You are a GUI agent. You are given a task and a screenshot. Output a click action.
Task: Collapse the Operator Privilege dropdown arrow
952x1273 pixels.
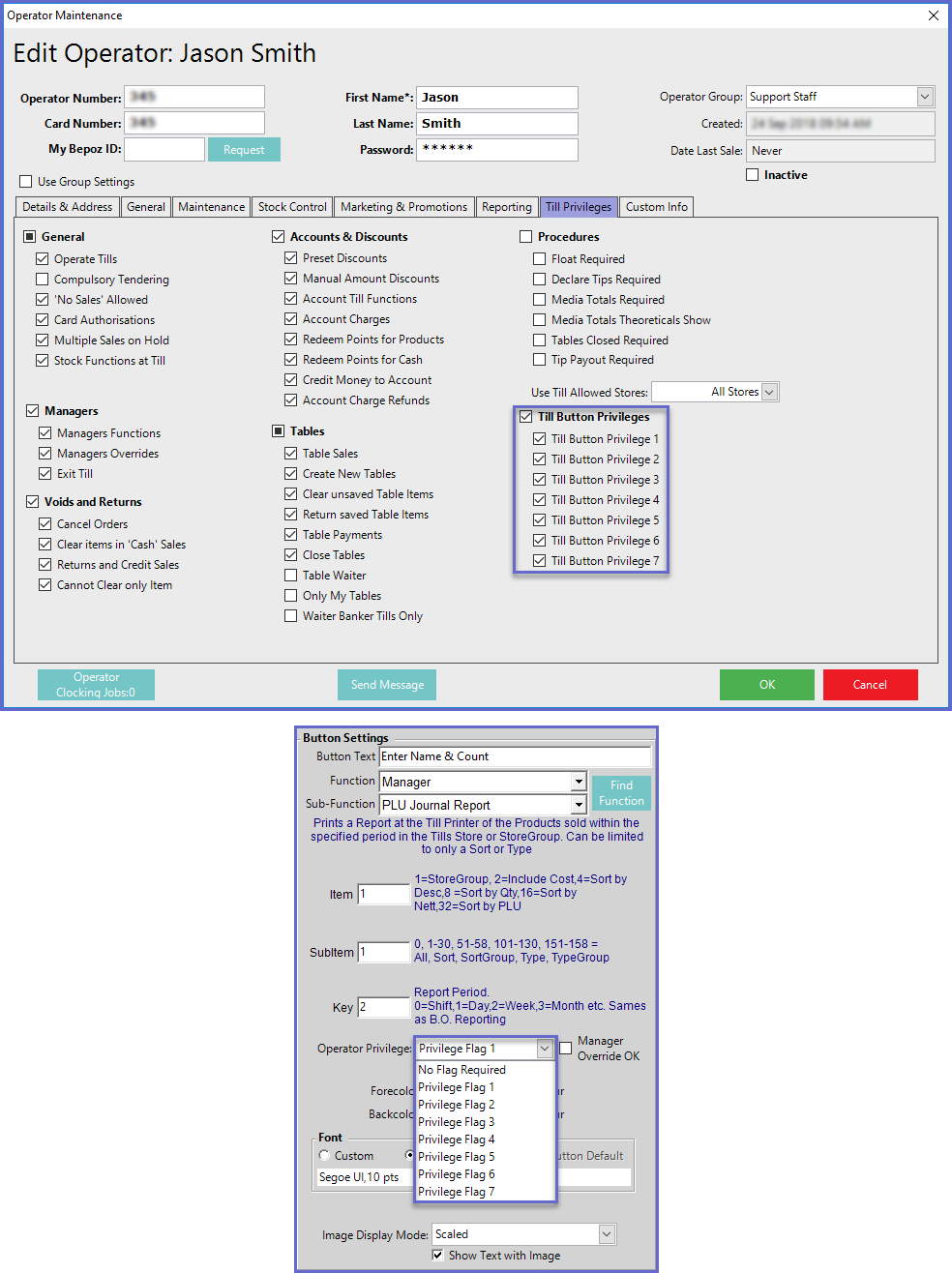tap(545, 1049)
